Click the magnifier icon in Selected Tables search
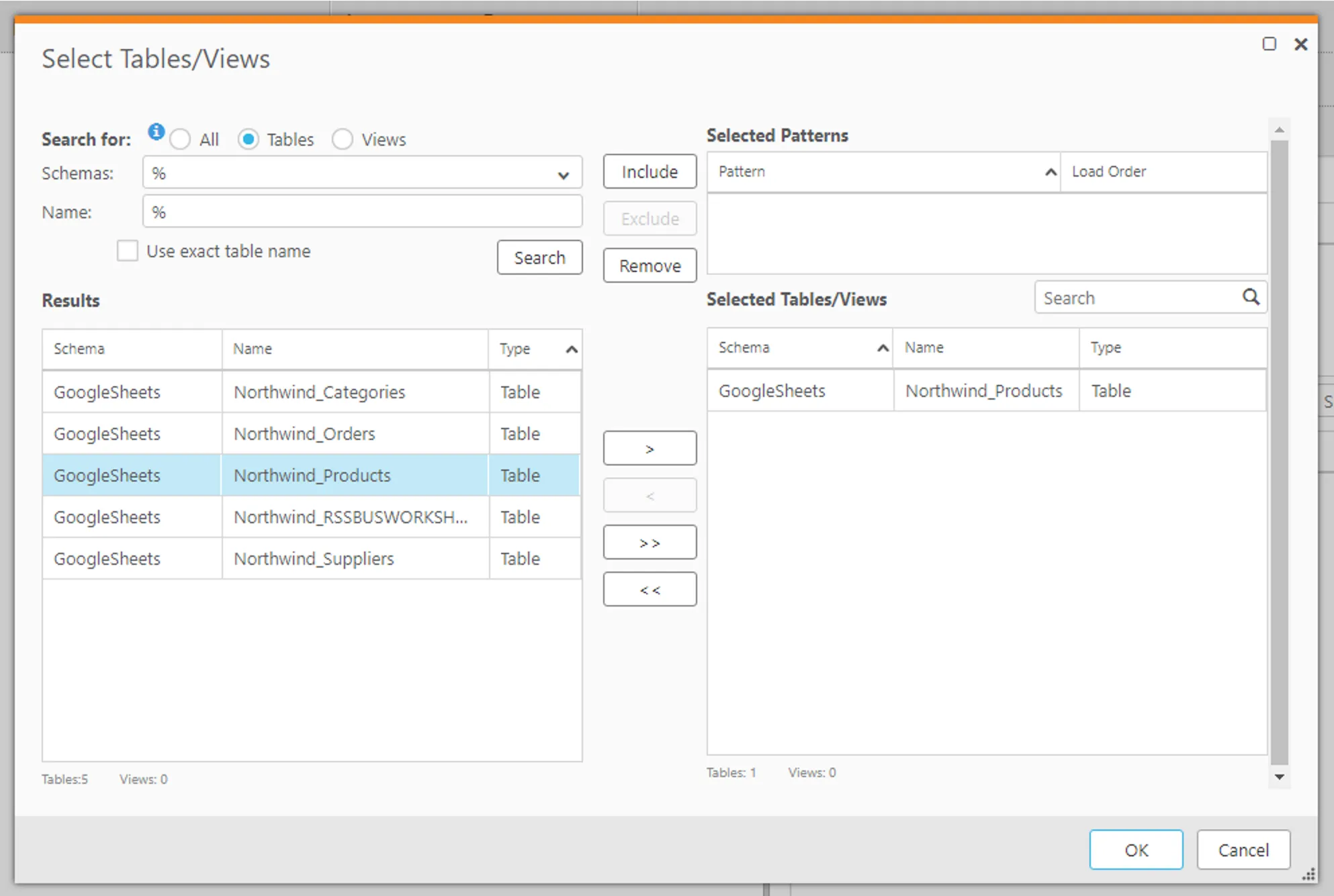 point(1250,297)
